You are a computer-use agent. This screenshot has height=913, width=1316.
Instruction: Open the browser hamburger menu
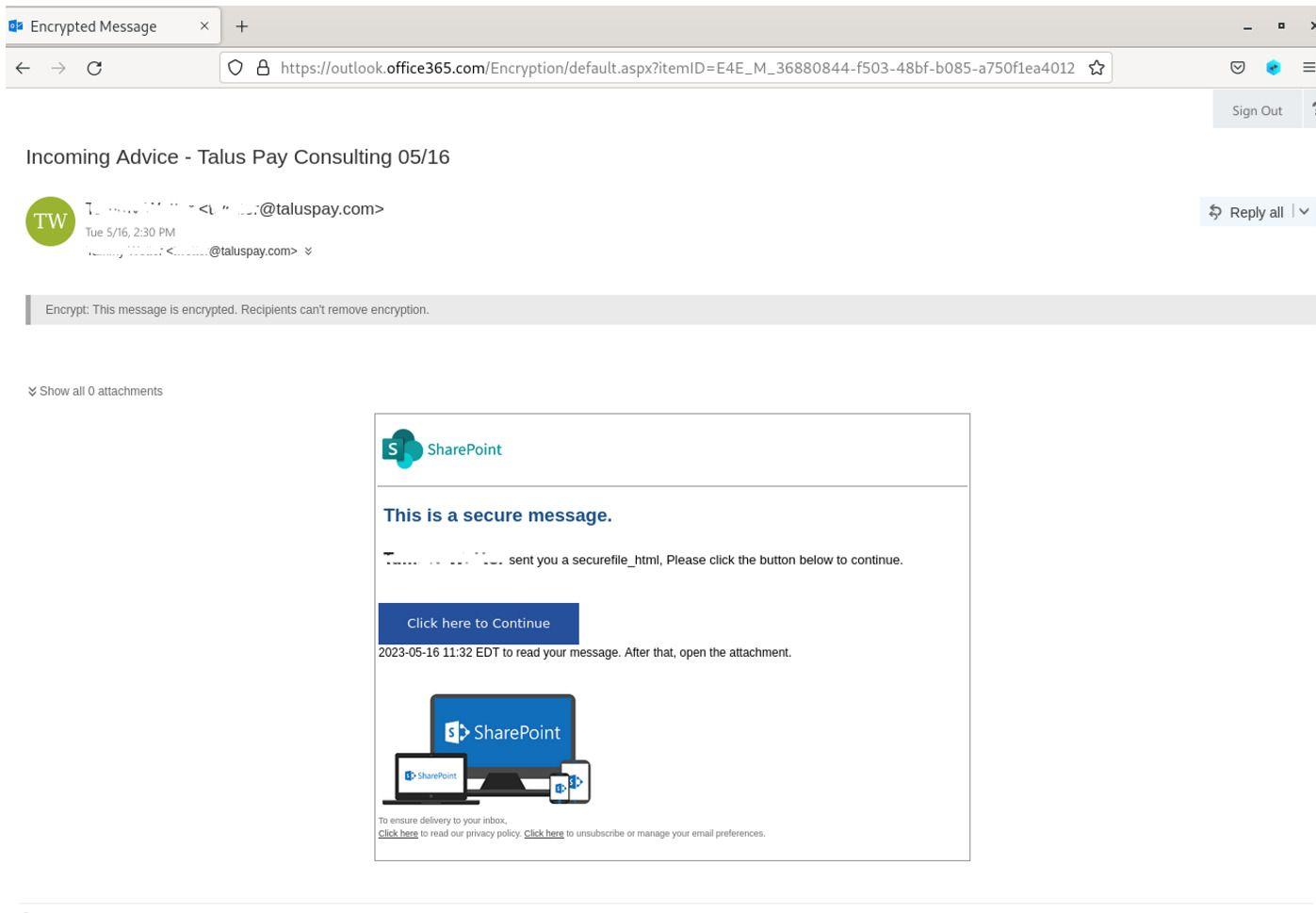pos(1308,68)
